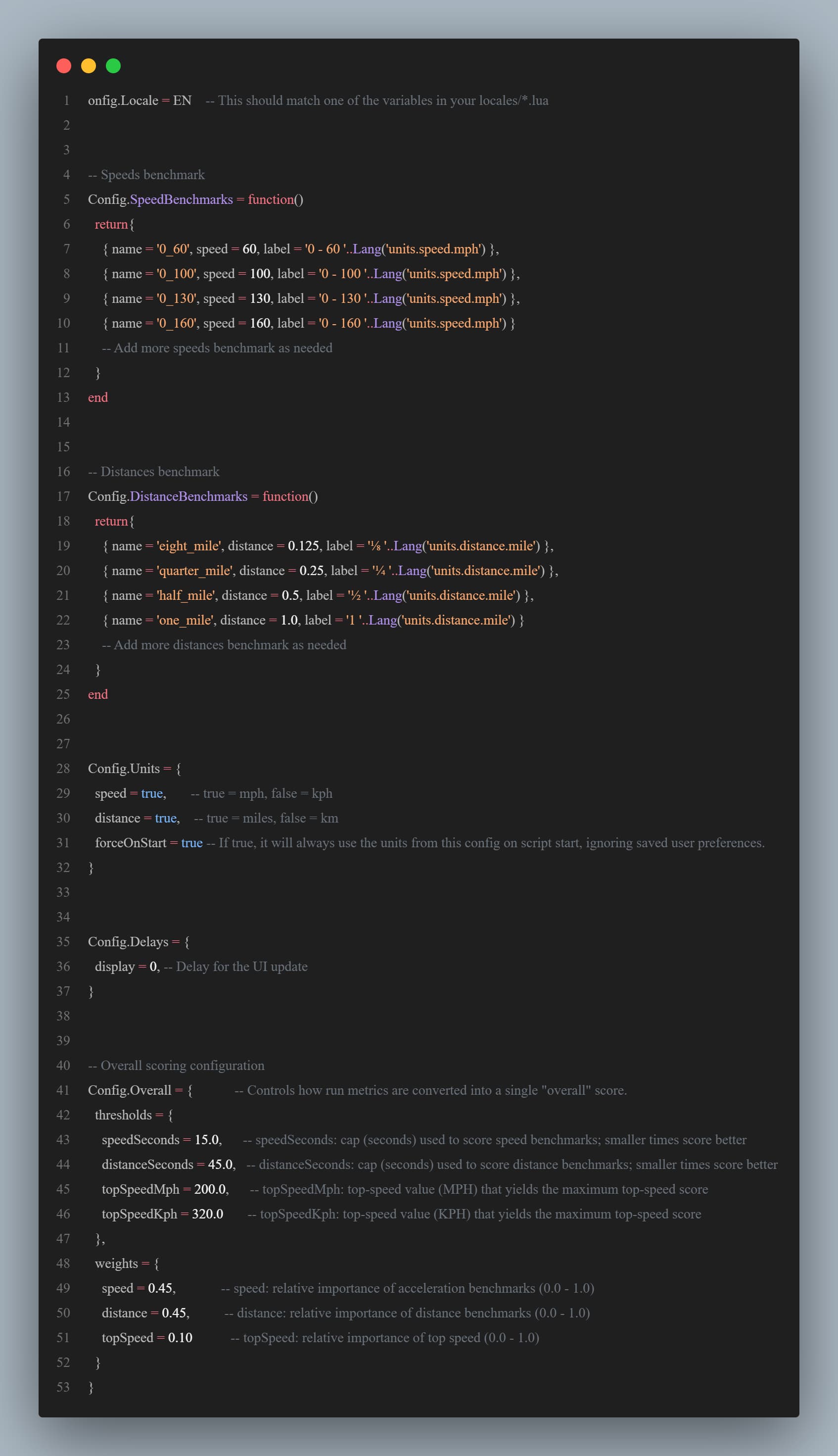Click the true value after forceOnStart
This screenshot has width=838, height=1456.
pyautogui.click(x=191, y=843)
